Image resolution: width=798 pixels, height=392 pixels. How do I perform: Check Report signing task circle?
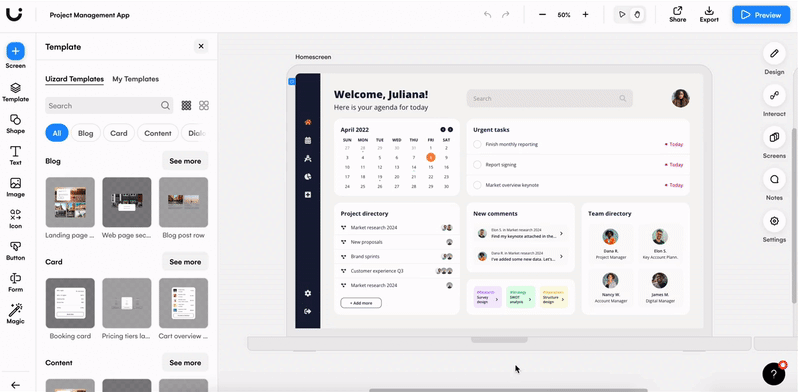click(x=477, y=164)
